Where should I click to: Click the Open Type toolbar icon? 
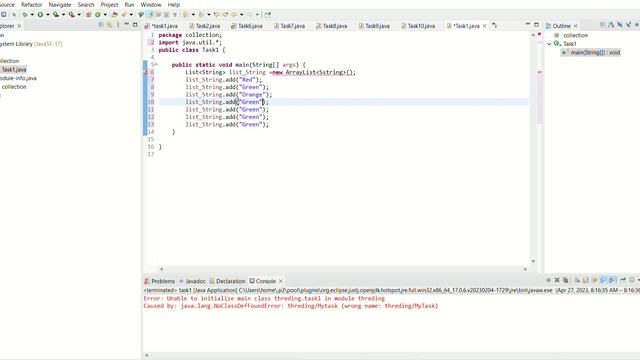(114, 14)
